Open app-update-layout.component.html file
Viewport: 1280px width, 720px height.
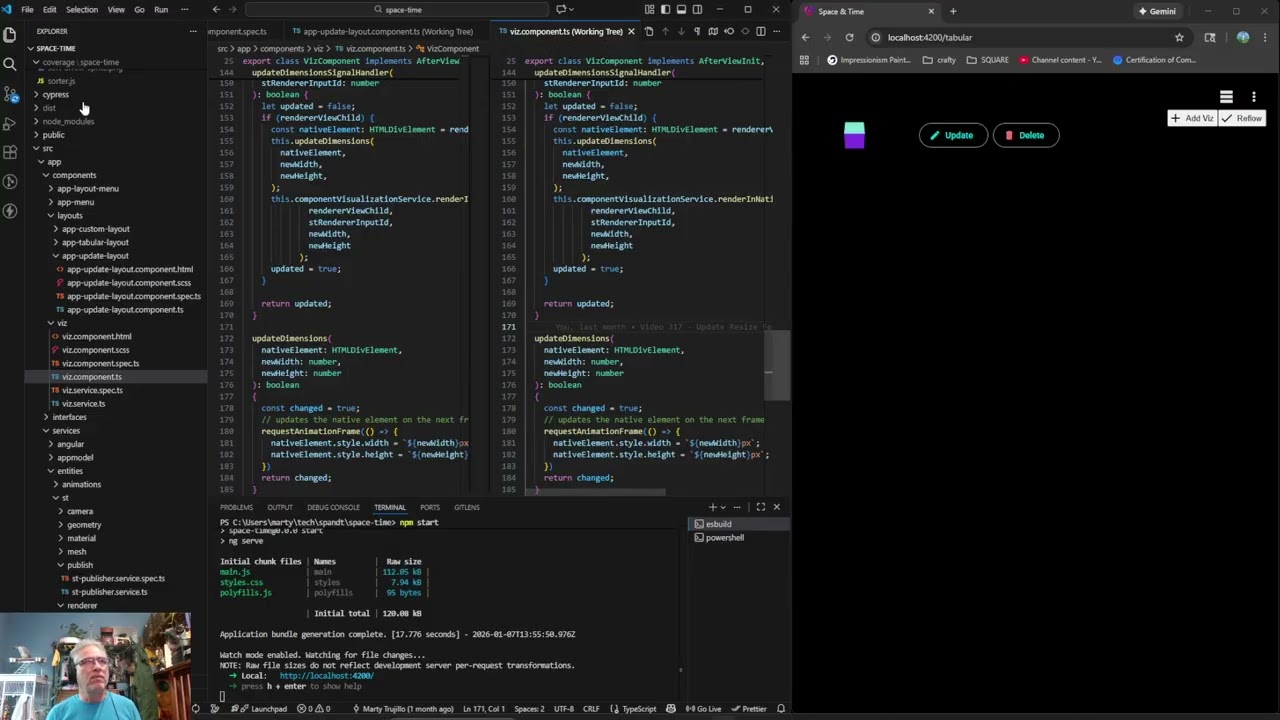pyautogui.click(x=130, y=269)
